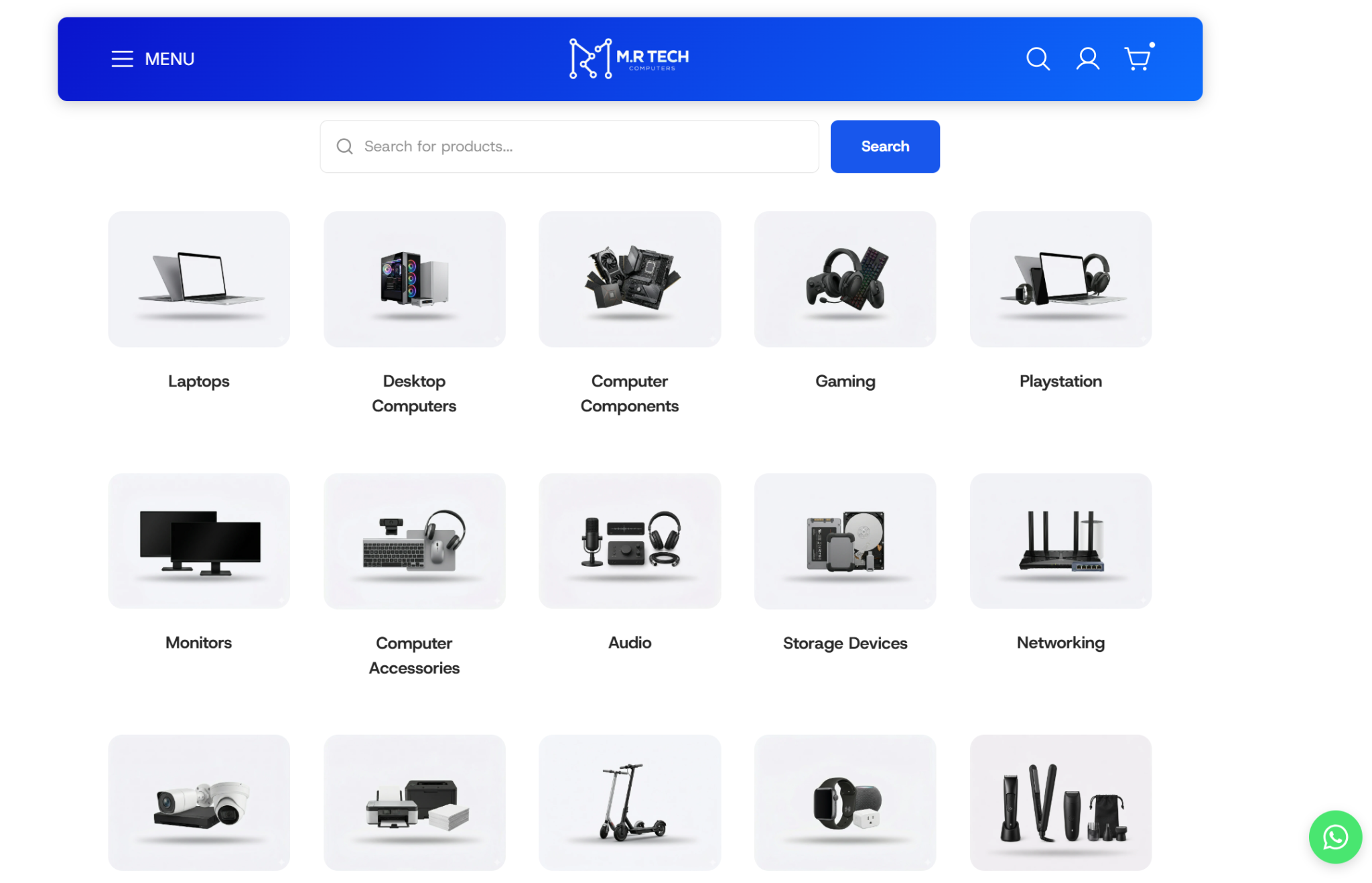Open the Gaming category image
Screen dimensions: 1372x883
(x=845, y=279)
